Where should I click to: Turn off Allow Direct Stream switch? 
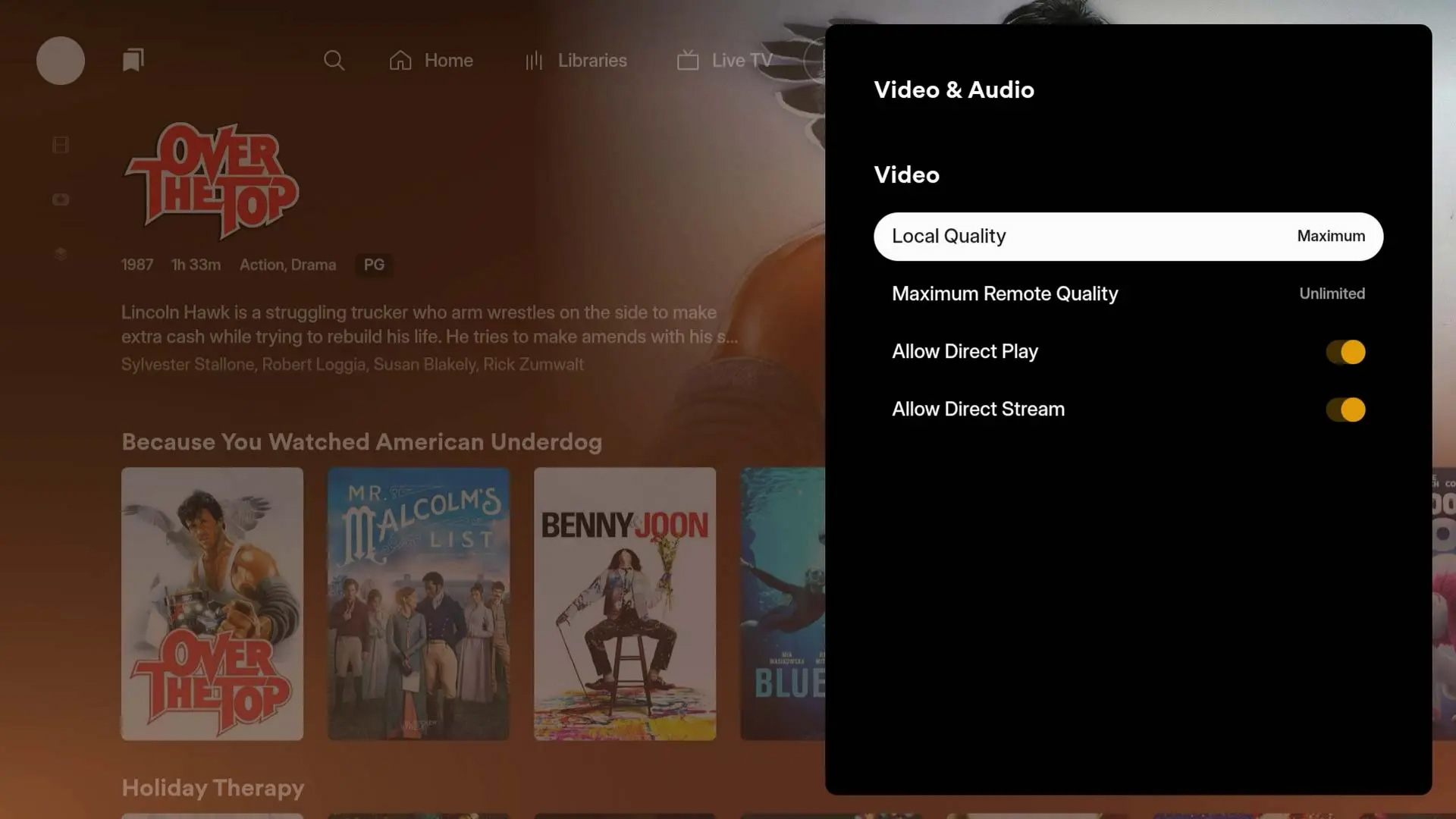1345,409
